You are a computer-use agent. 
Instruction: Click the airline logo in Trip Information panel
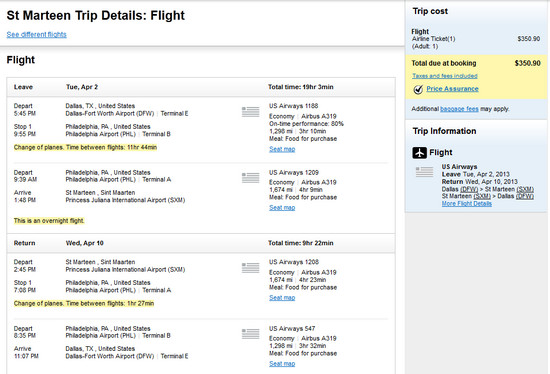(x=424, y=172)
